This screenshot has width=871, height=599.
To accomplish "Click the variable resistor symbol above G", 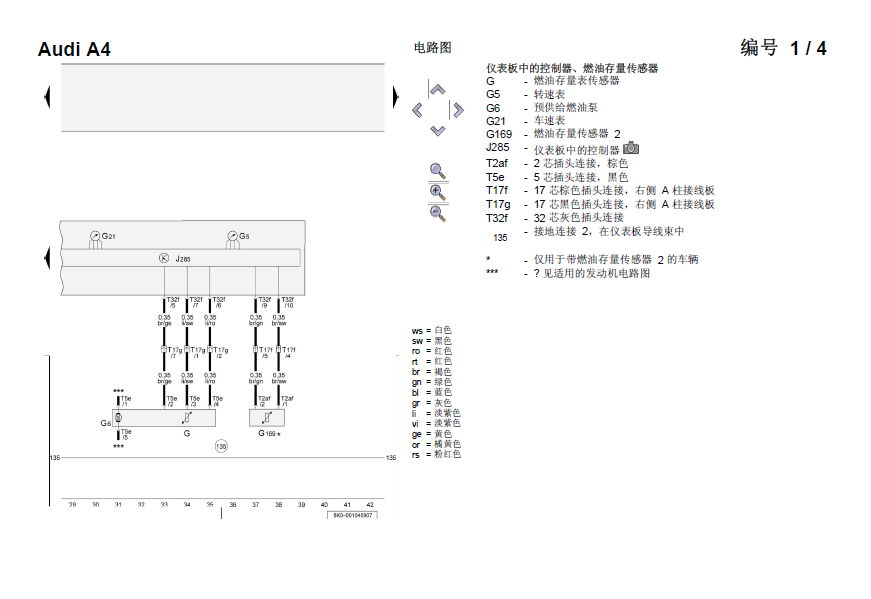I will pos(187,417).
